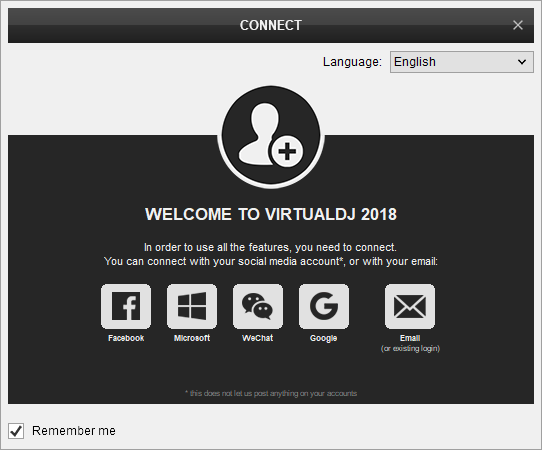This screenshot has height=450, width=542.
Task: Click the Welcome to VirtualDJ 2018 heading
Action: coord(271,214)
